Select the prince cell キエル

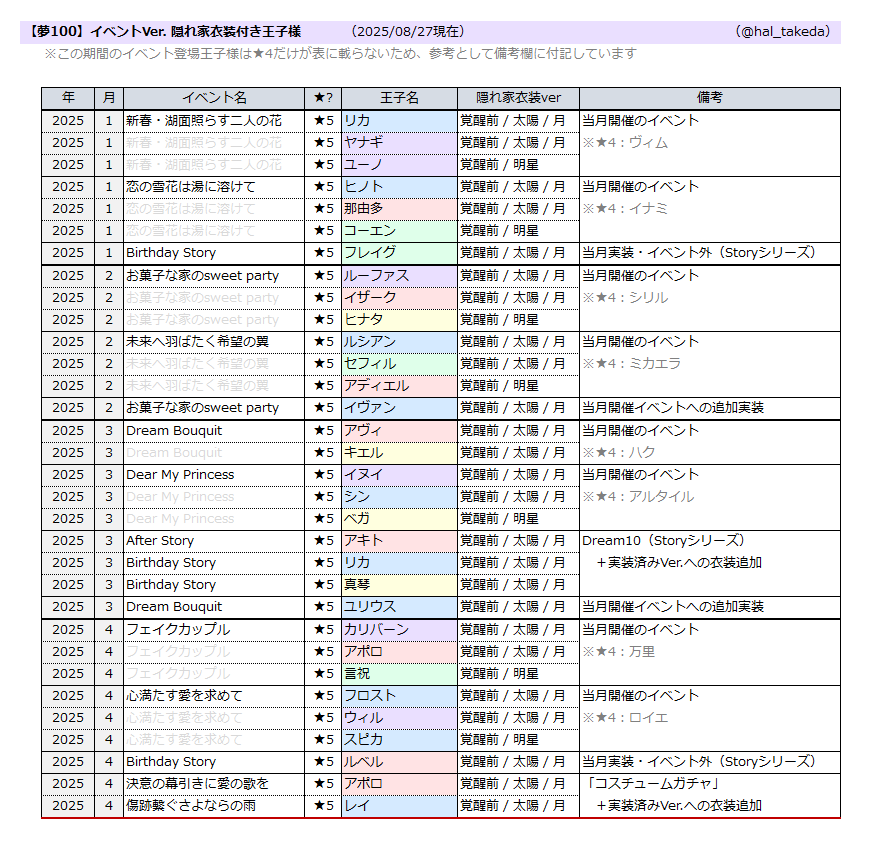click(399, 453)
